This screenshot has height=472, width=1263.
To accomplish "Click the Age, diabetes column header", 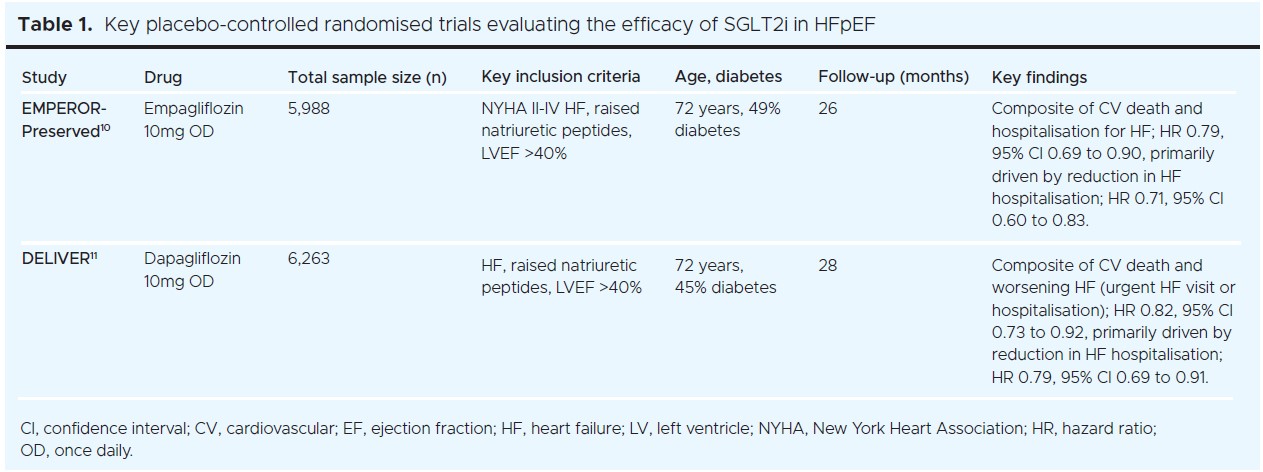I will 728,77.
